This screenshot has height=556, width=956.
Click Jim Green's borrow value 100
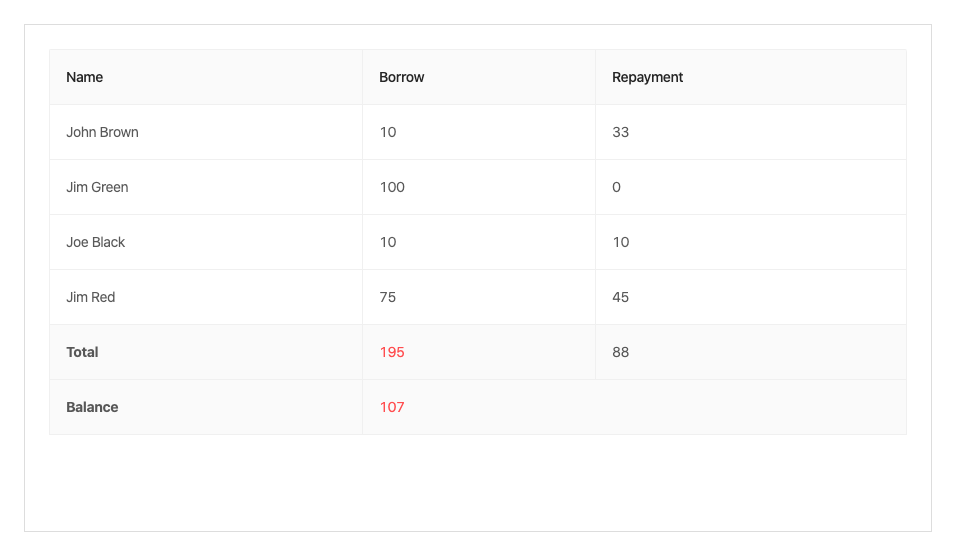(392, 187)
